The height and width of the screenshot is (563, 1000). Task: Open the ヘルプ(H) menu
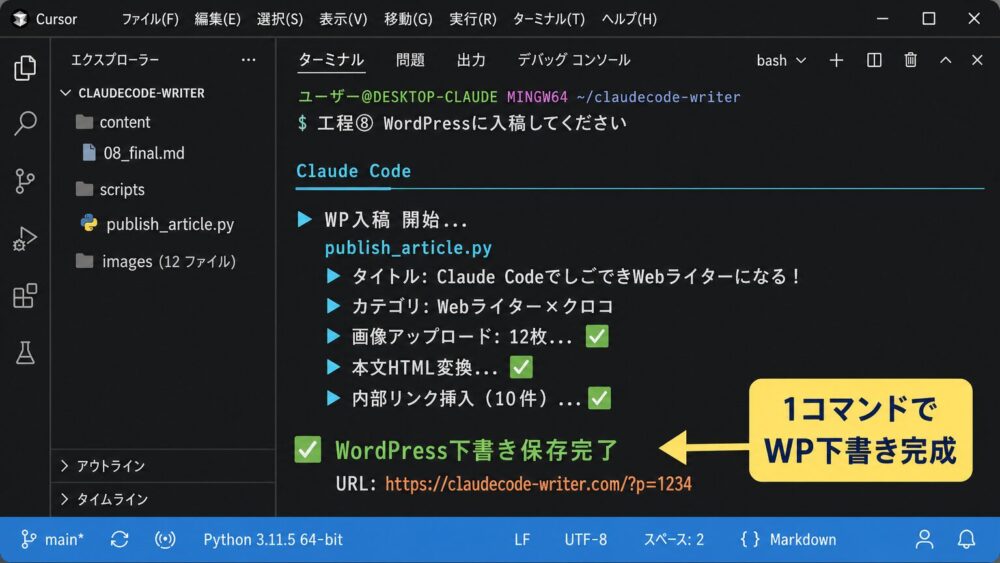coord(629,19)
